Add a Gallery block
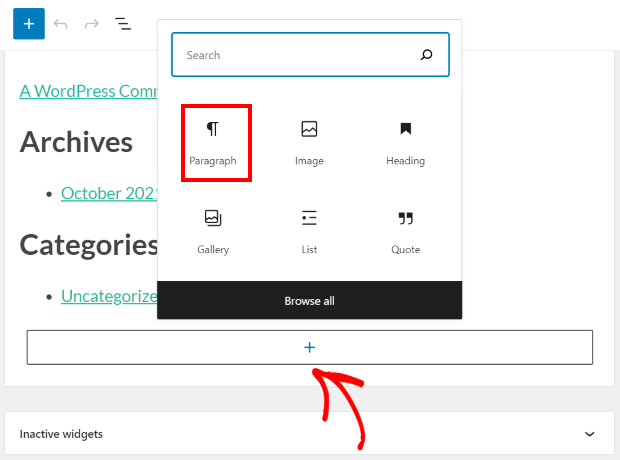620x460 pixels. [x=213, y=232]
